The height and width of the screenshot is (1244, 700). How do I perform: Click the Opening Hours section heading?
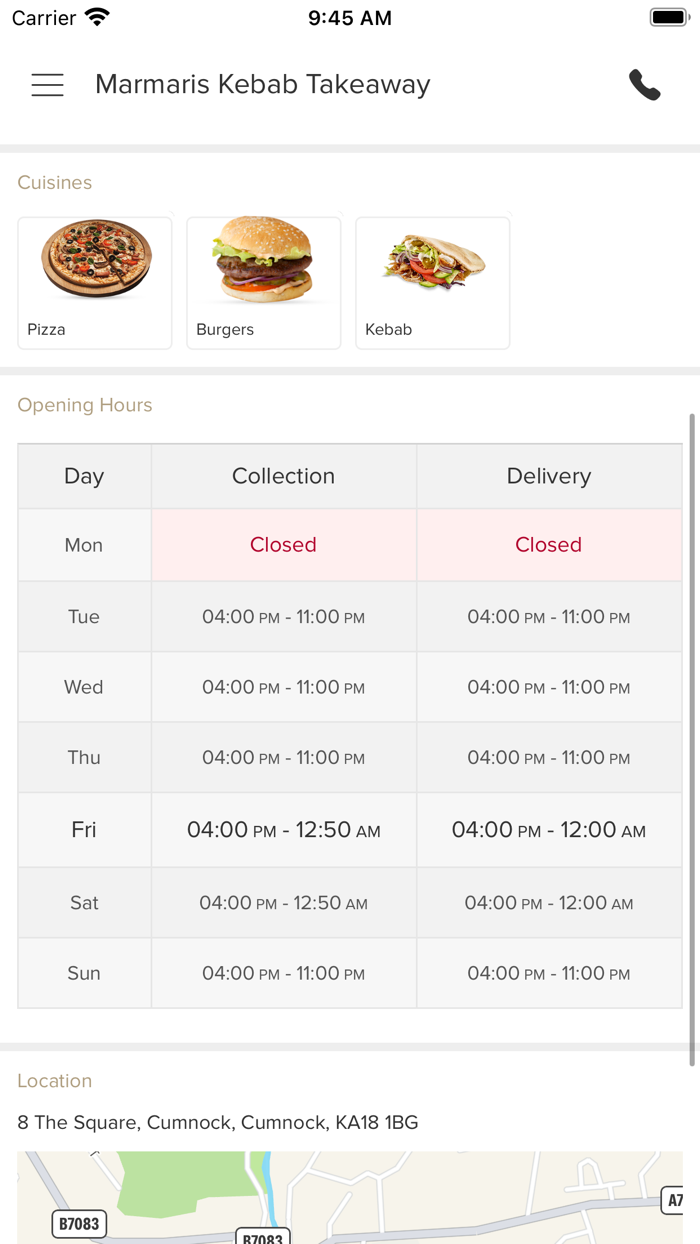(84, 405)
